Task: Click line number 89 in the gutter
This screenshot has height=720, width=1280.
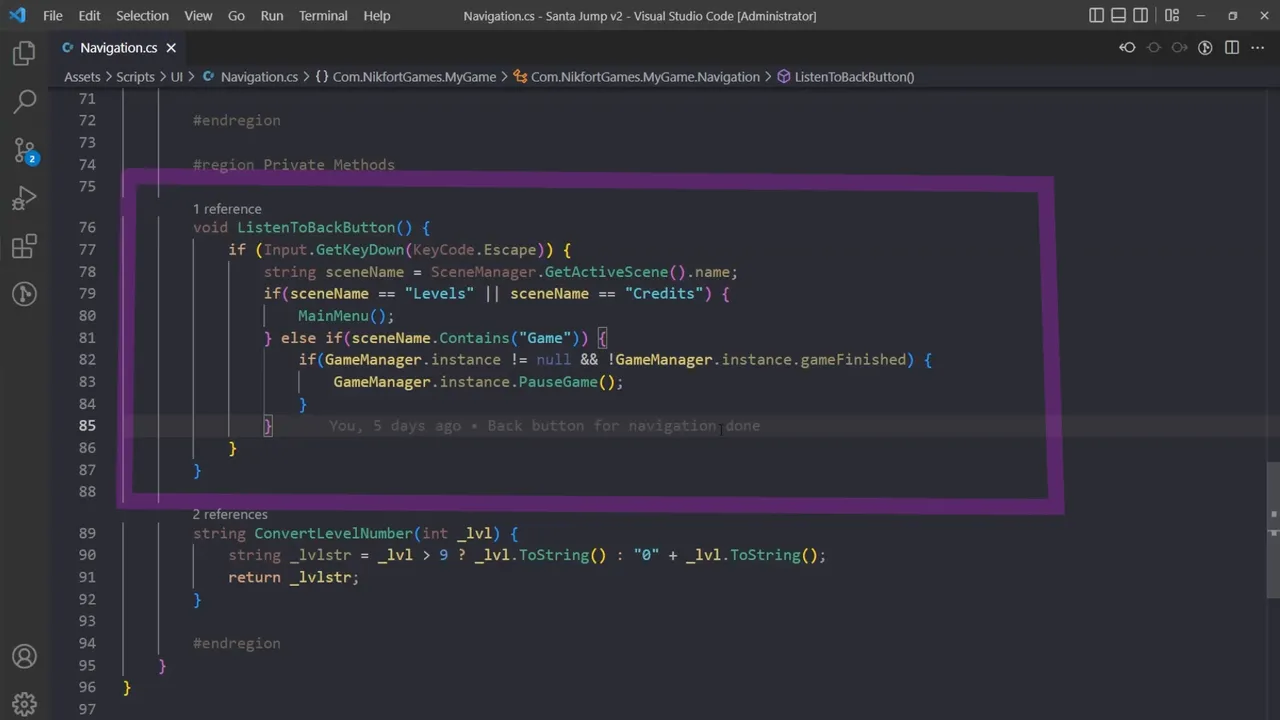Action: point(87,534)
